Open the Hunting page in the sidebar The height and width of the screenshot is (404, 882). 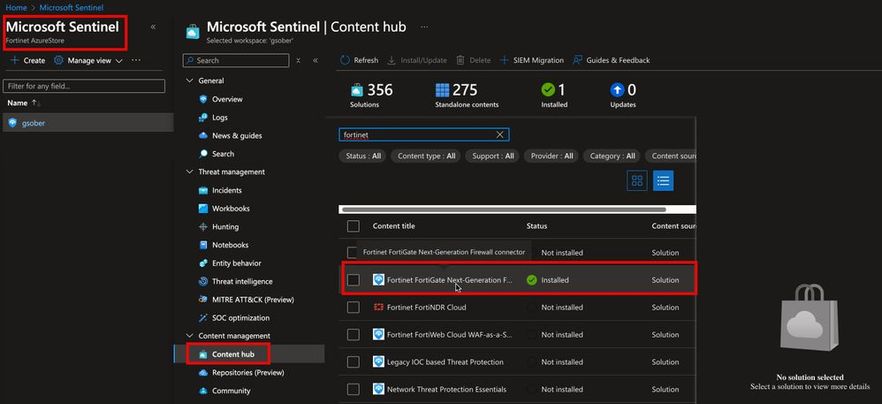point(225,227)
